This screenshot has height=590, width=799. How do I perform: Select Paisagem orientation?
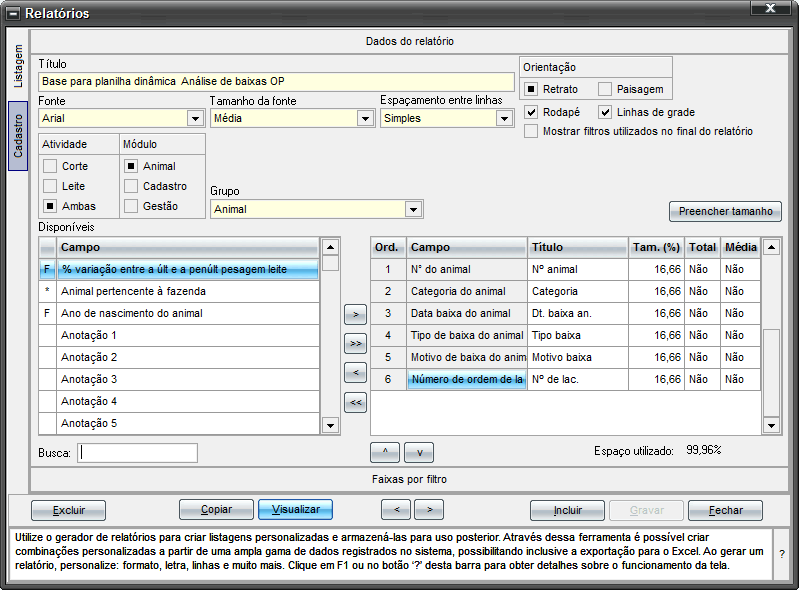point(605,89)
